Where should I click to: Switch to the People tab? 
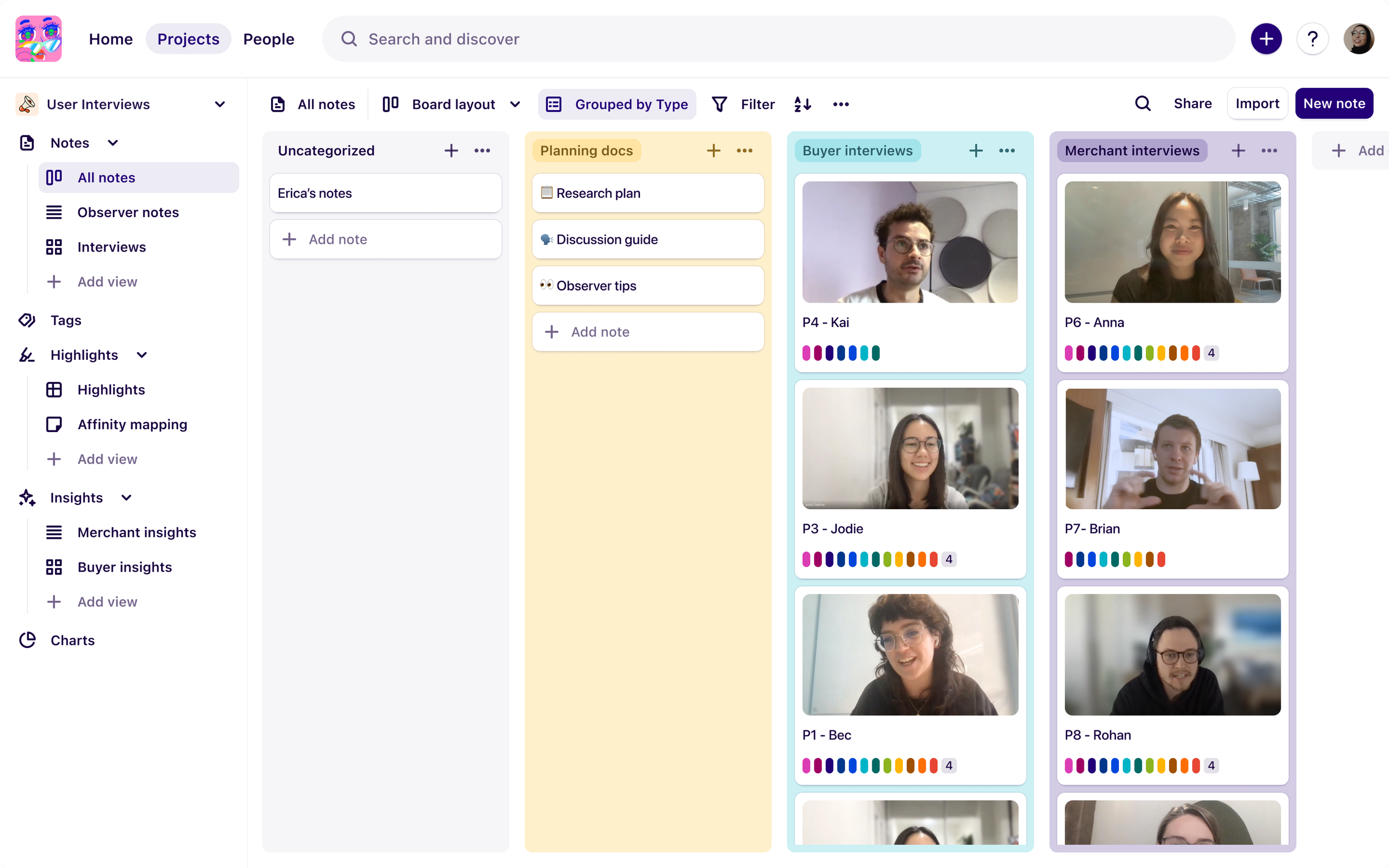268,39
